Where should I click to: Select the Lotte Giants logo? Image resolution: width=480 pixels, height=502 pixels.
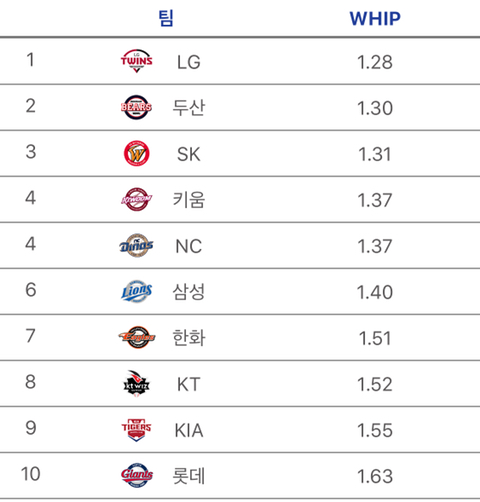point(137,475)
